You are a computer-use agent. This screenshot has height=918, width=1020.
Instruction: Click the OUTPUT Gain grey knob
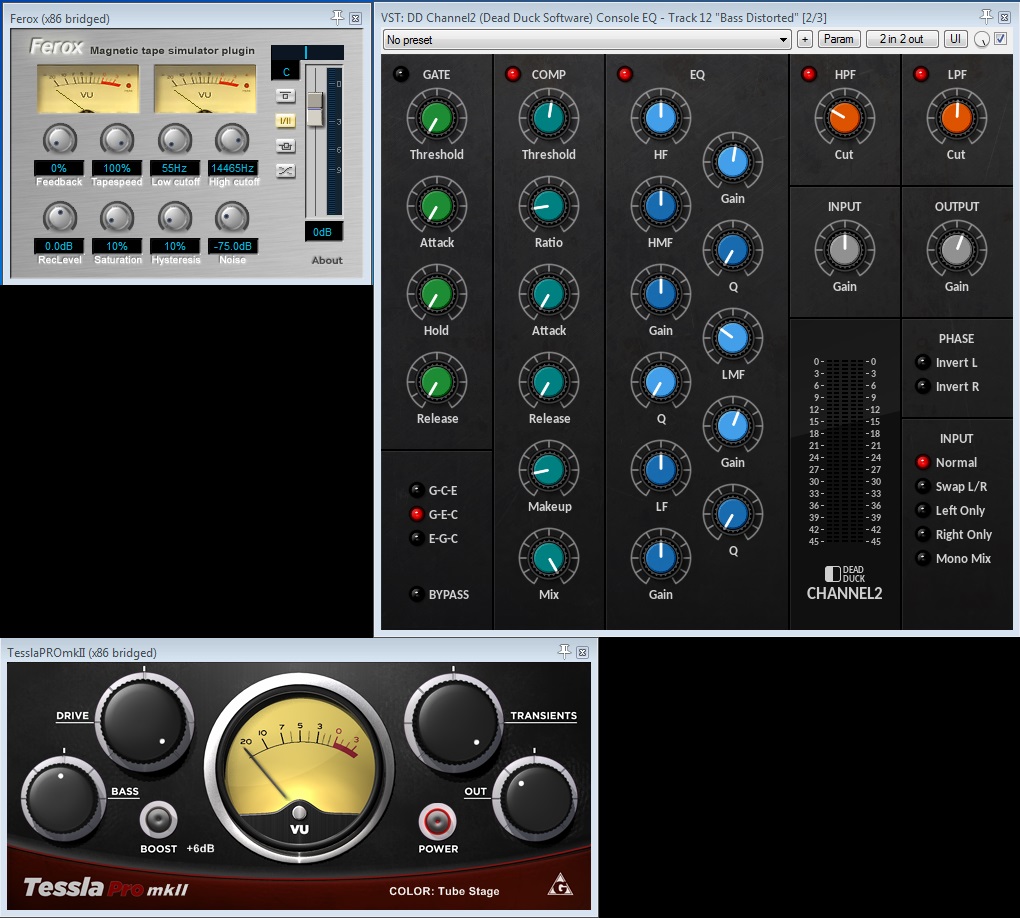coord(956,250)
